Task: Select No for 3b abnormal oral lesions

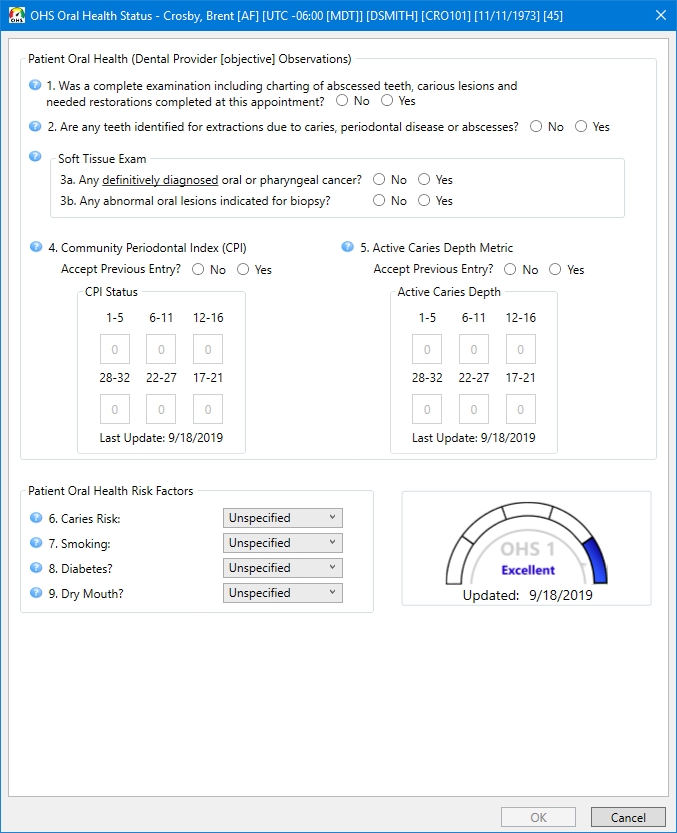Action: point(379,200)
